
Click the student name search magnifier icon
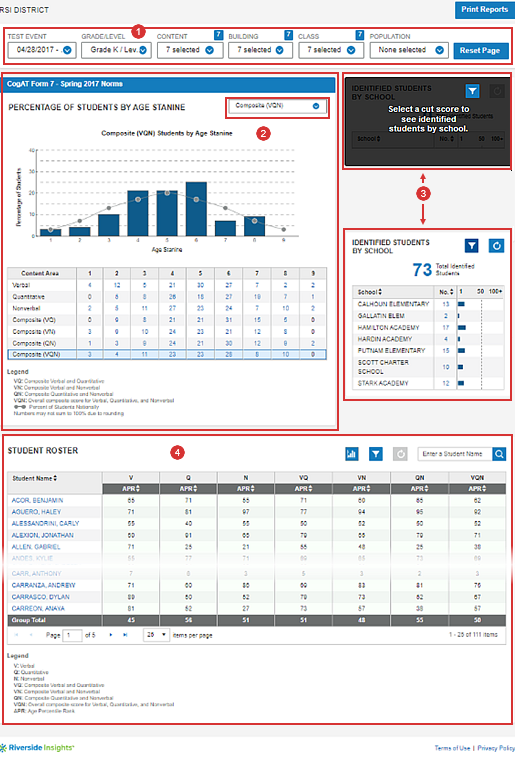click(499, 454)
